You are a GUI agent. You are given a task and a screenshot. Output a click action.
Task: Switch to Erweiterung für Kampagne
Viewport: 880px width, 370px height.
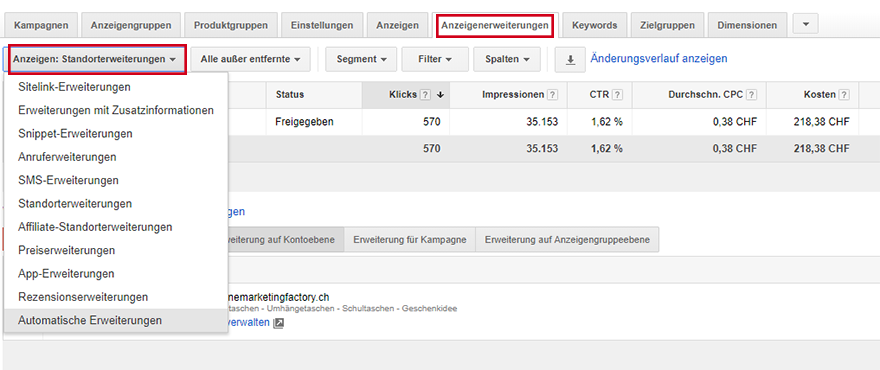point(410,240)
